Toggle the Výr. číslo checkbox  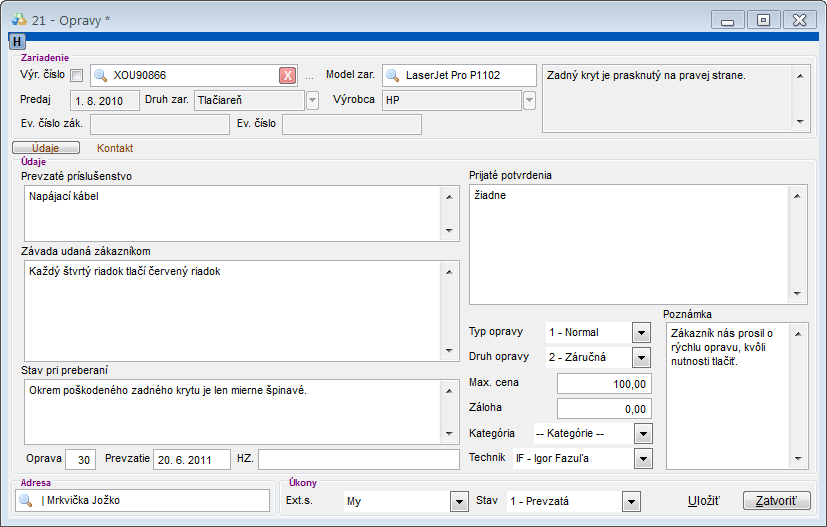[77, 75]
